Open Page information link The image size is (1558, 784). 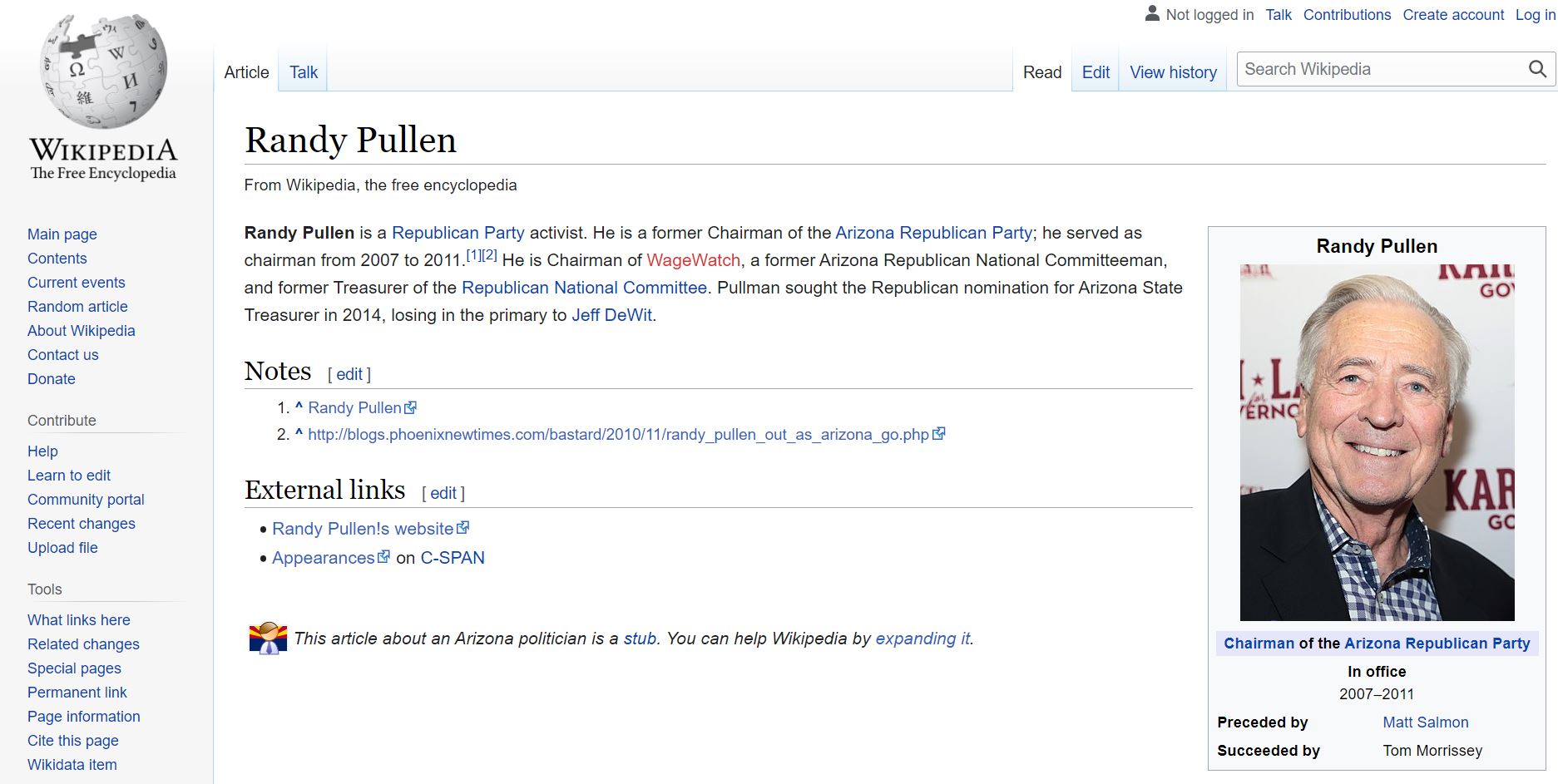point(84,717)
